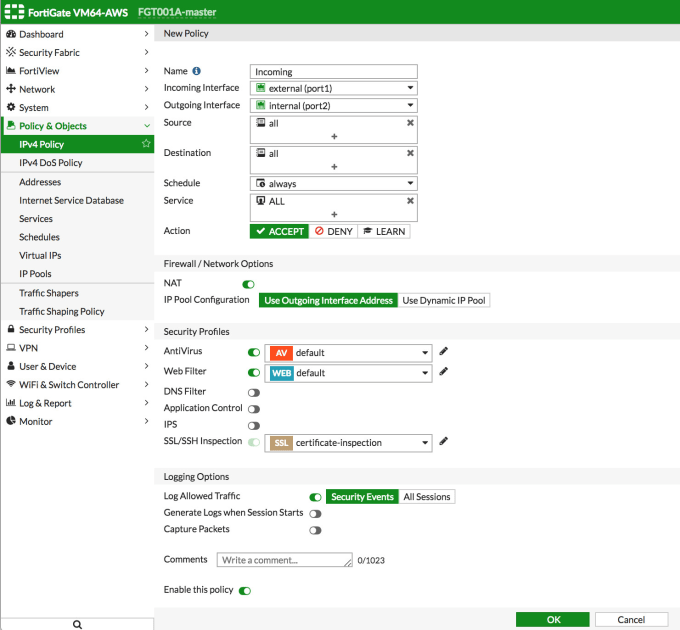
Task: Favorite IPv4 Policy with star icon
Action: coord(146,144)
